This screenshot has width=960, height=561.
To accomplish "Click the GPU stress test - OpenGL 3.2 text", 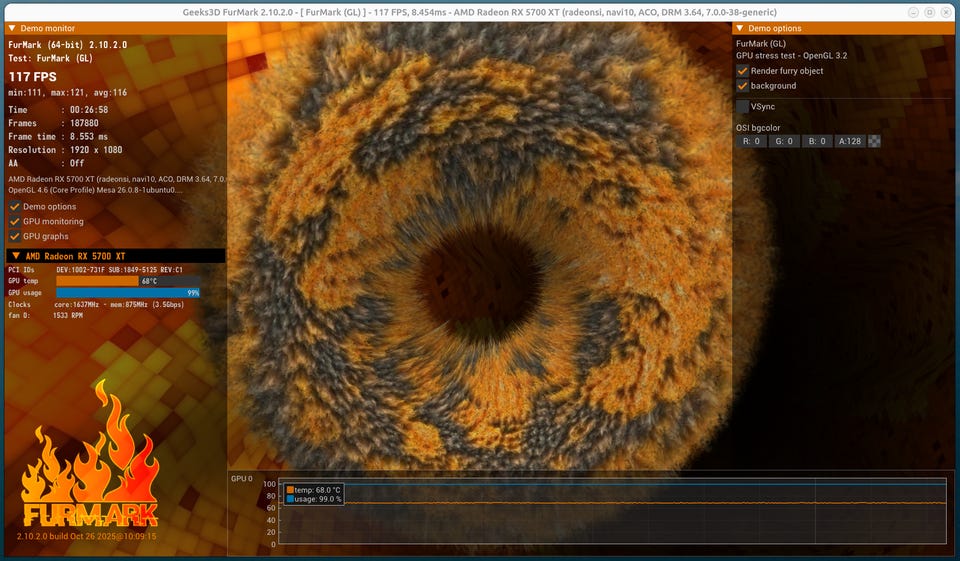I will tap(792, 56).
